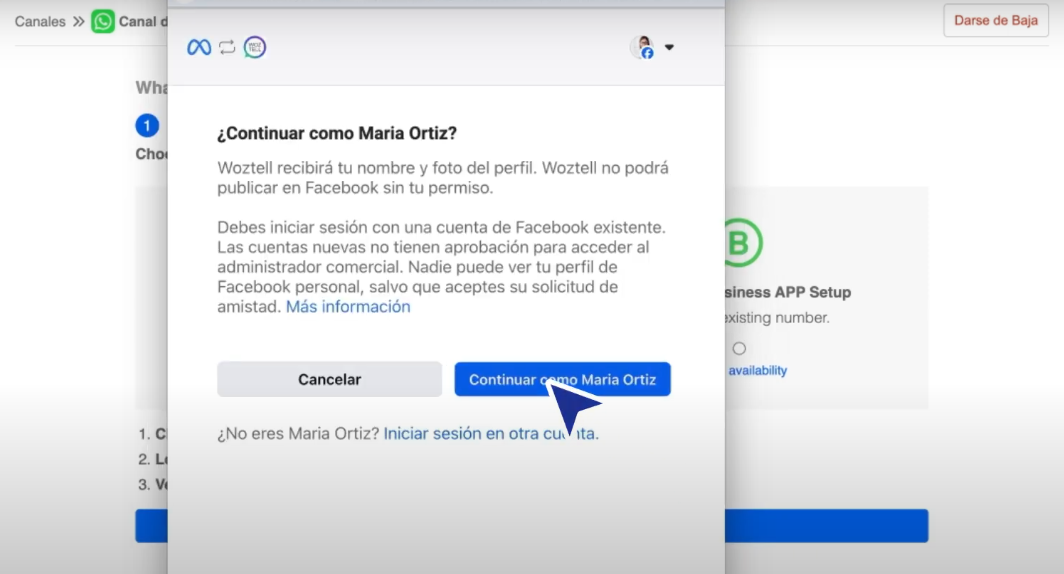Click the Business APP Setup heading

pyautogui.click(x=788, y=292)
